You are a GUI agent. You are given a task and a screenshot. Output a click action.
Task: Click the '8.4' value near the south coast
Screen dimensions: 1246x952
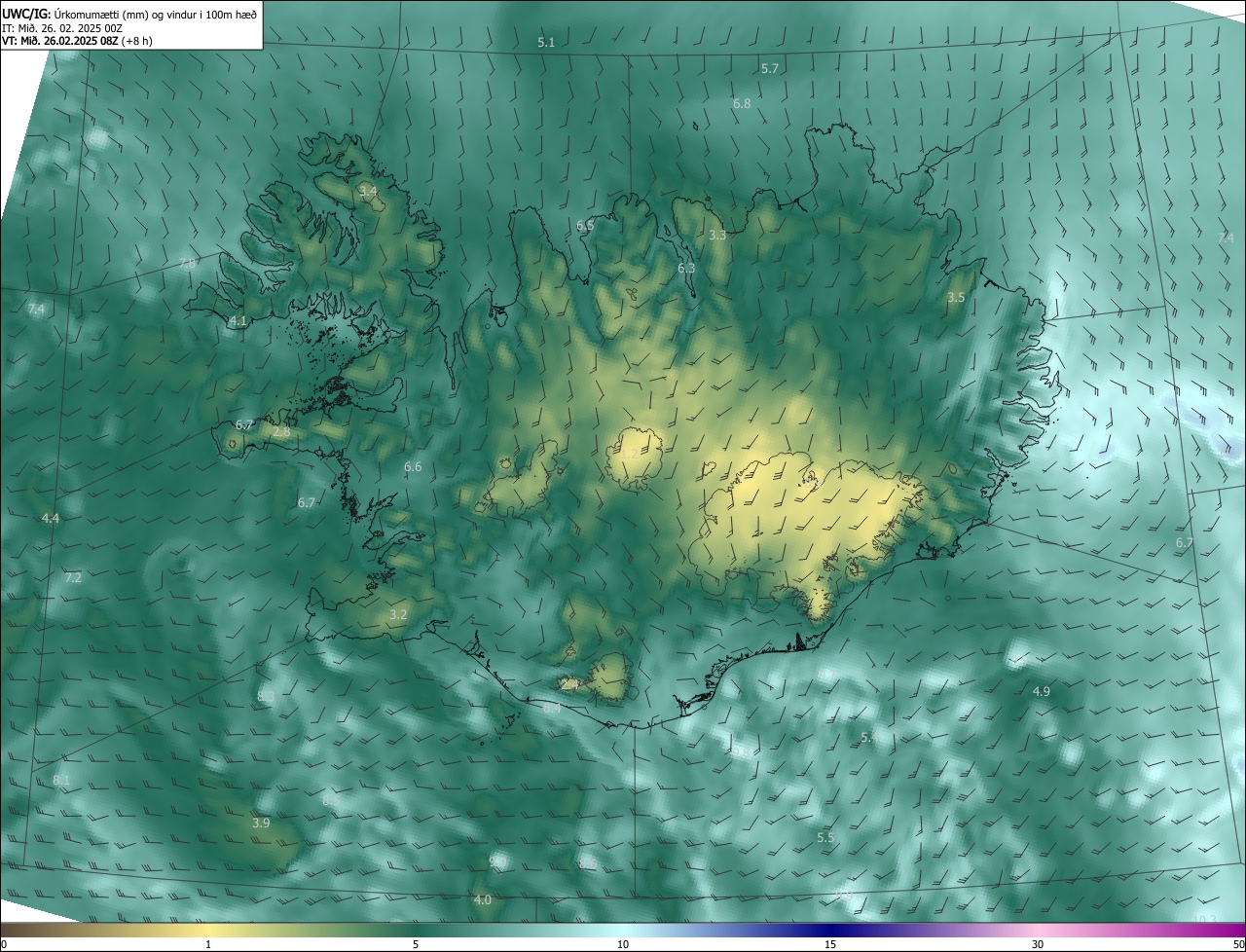(x=552, y=708)
